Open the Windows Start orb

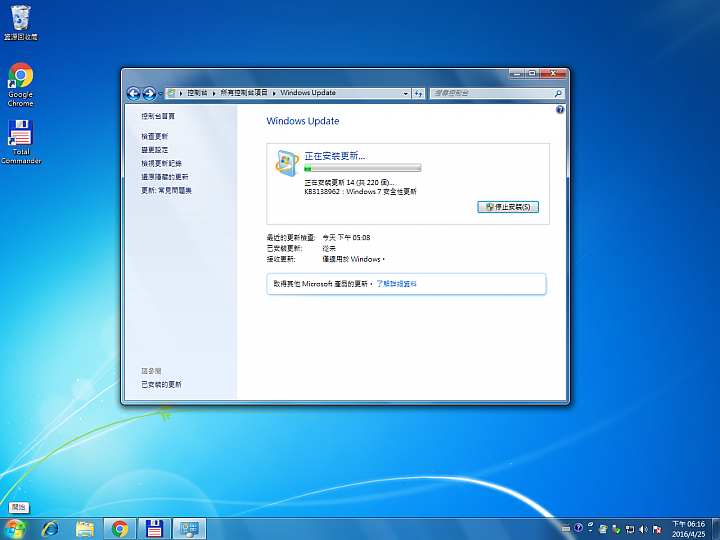[x=15, y=529]
